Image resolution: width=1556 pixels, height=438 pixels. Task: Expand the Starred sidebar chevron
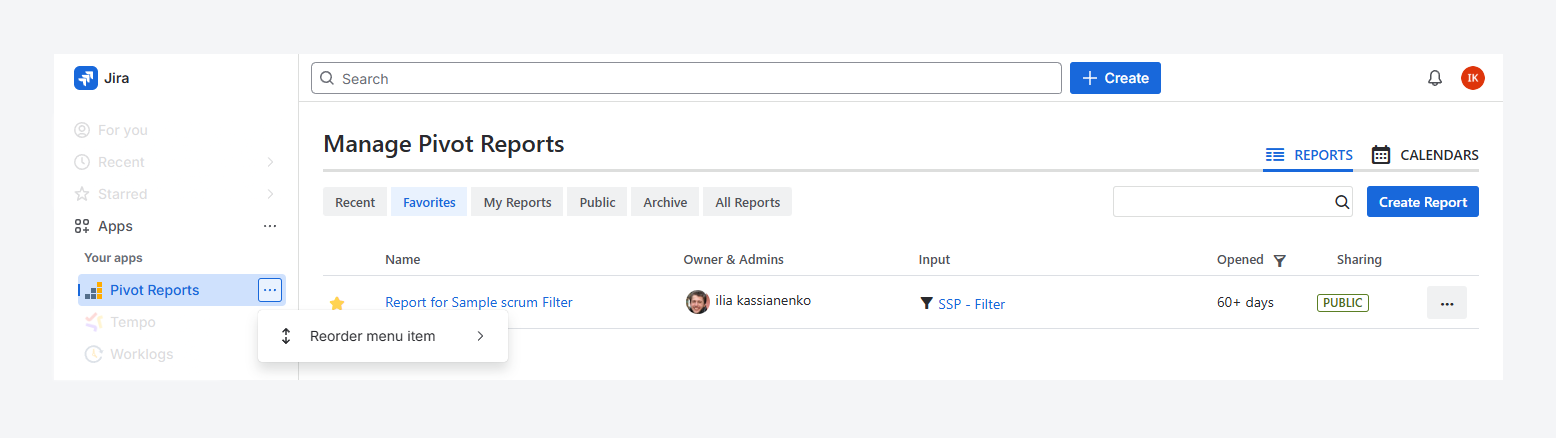click(x=270, y=194)
